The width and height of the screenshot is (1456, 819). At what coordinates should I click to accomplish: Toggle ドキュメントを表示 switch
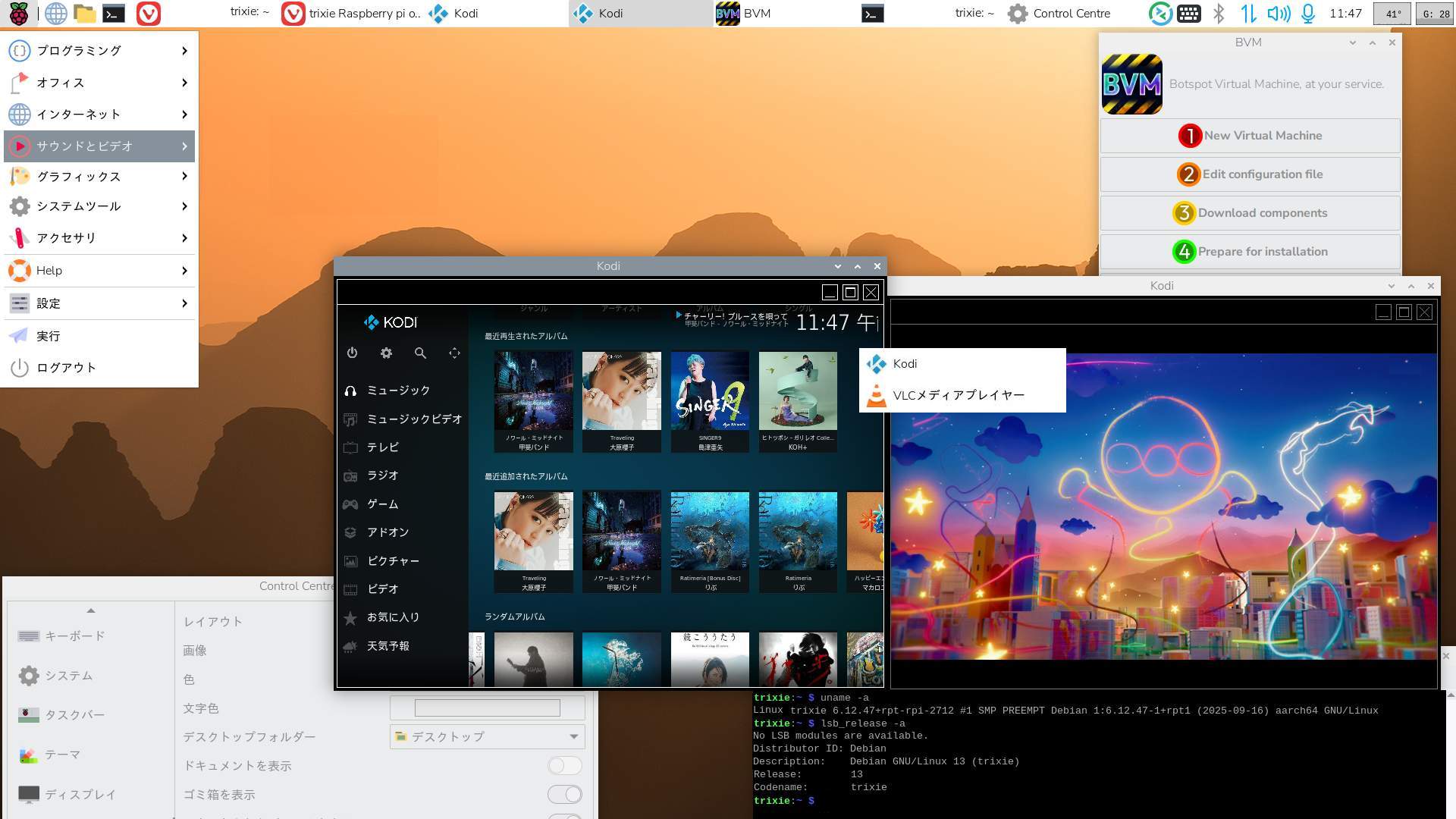click(x=565, y=766)
